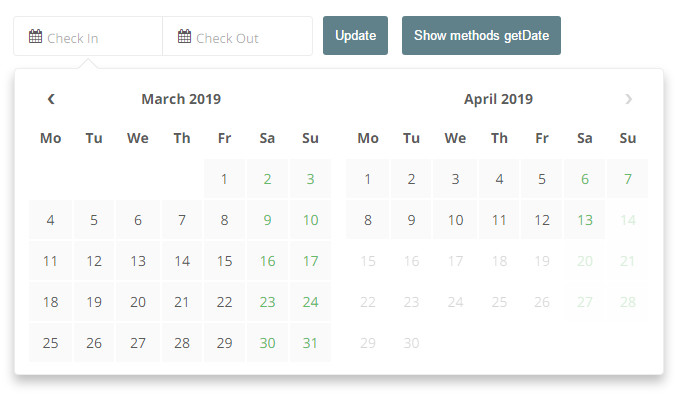The width and height of the screenshot is (681, 407).
Task: Click the Check Out calendar icon
Action: pyautogui.click(x=184, y=37)
